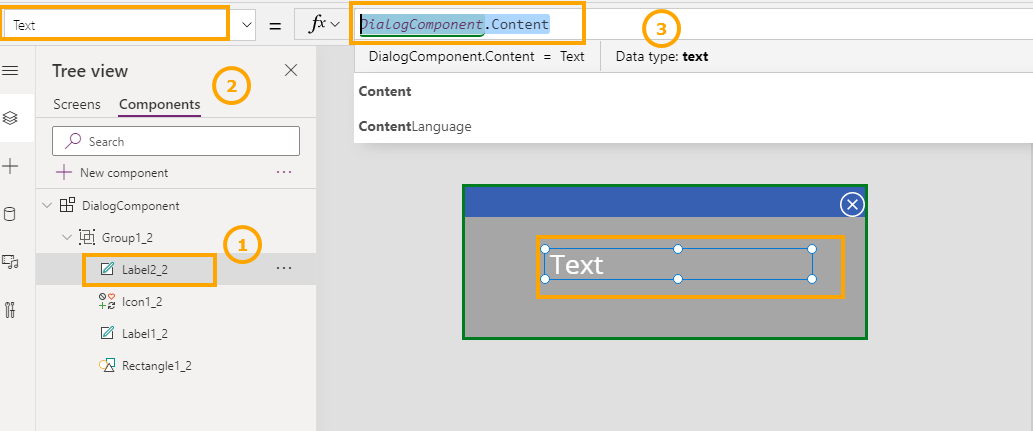Choose ContentLanguage from autocomplete suggestions
1033x431 pixels.
pyautogui.click(x=415, y=127)
